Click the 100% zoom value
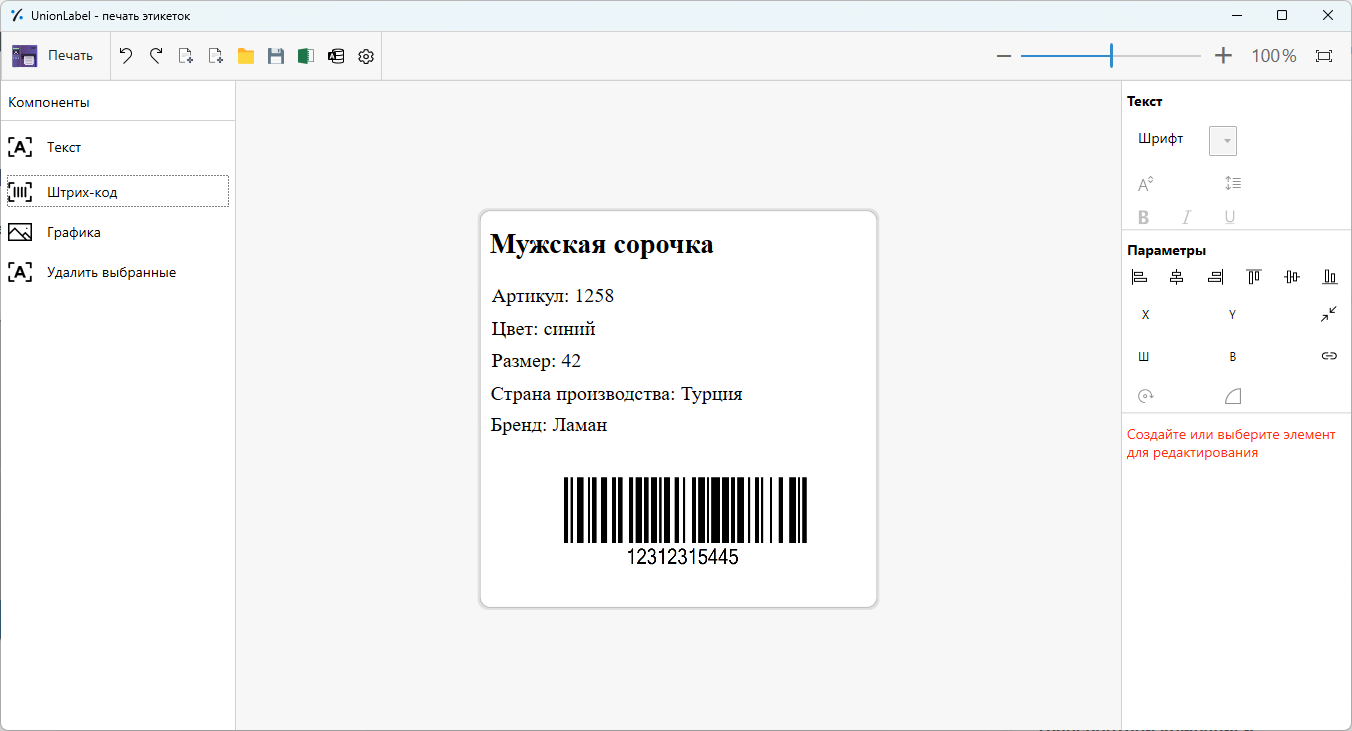 pos(1274,56)
